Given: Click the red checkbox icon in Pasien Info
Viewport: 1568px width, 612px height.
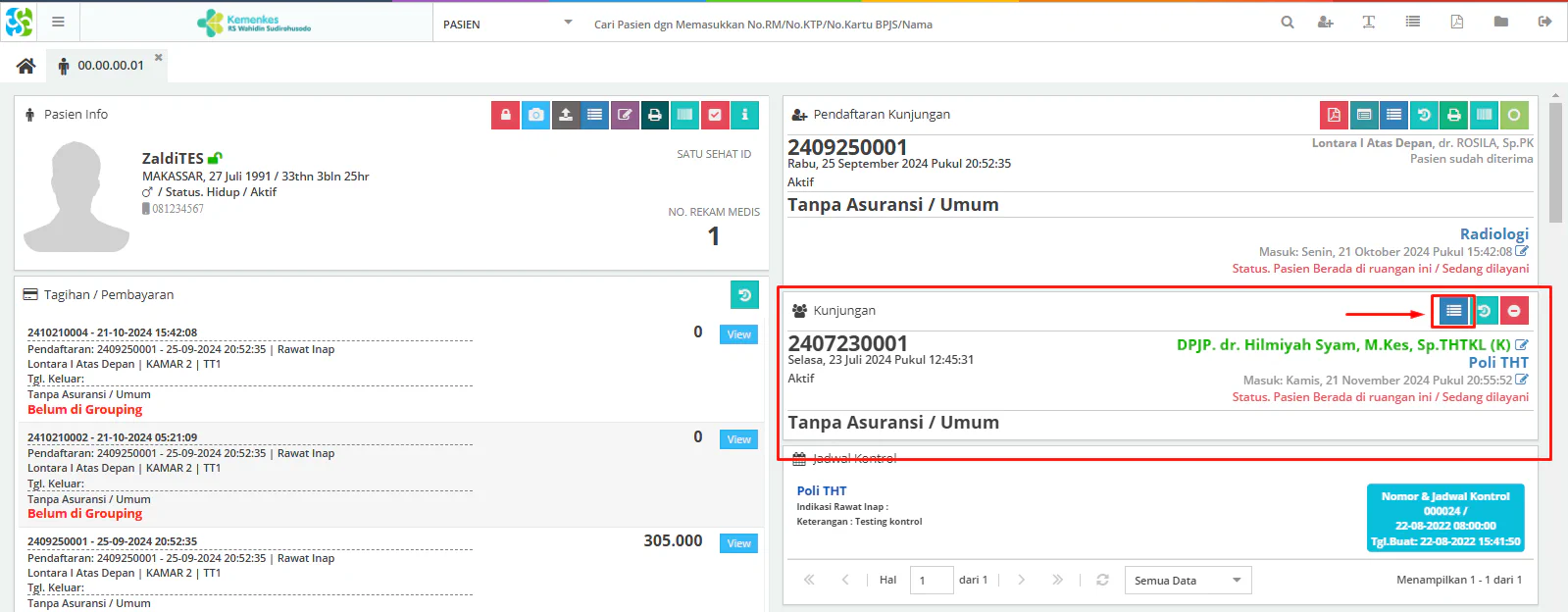Looking at the screenshot, I should point(715,115).
